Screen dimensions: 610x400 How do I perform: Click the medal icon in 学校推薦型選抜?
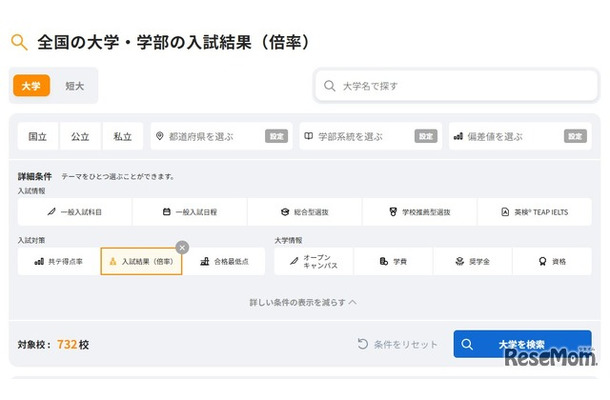tap(393, 212)
